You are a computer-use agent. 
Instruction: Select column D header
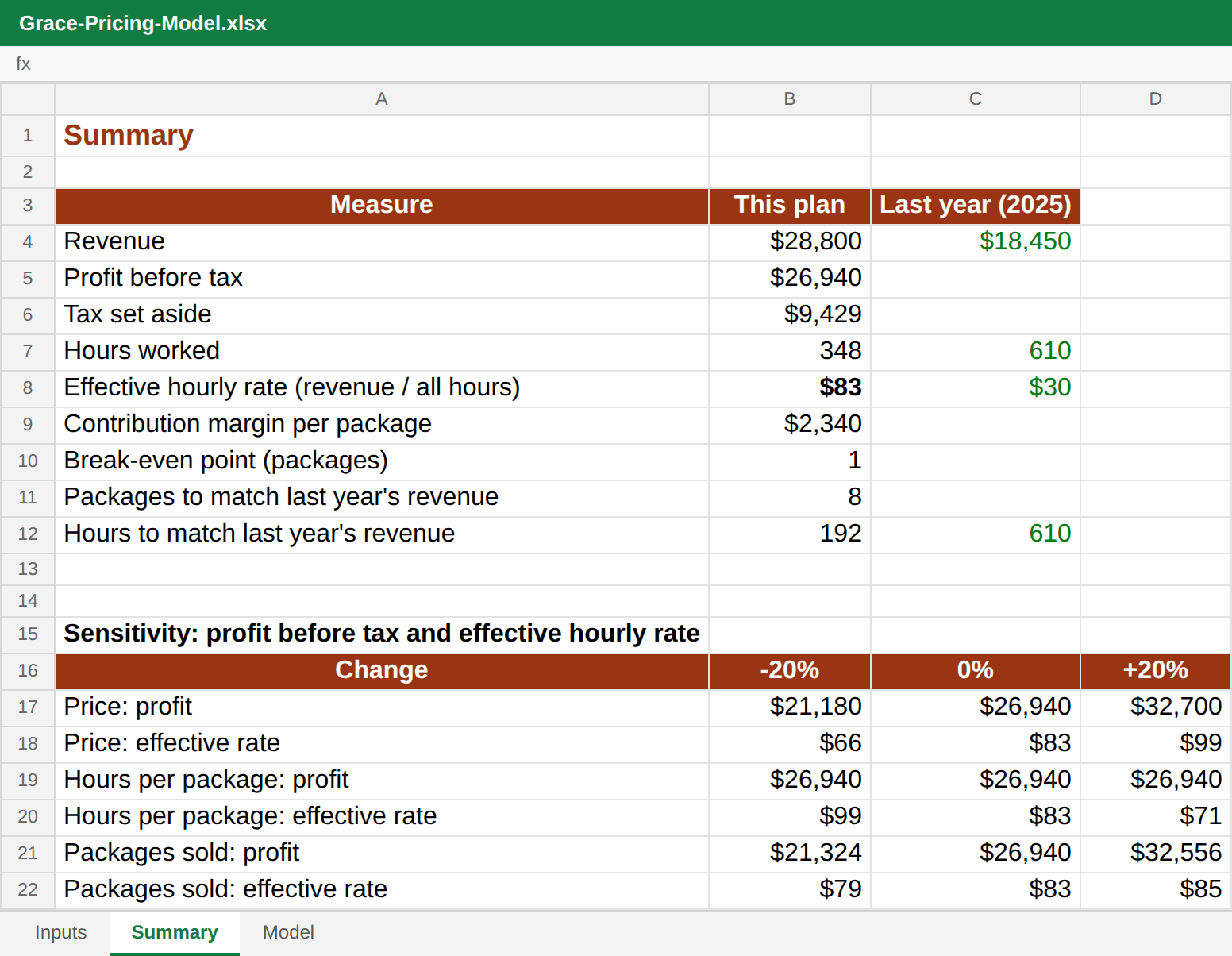point(1156,99)
